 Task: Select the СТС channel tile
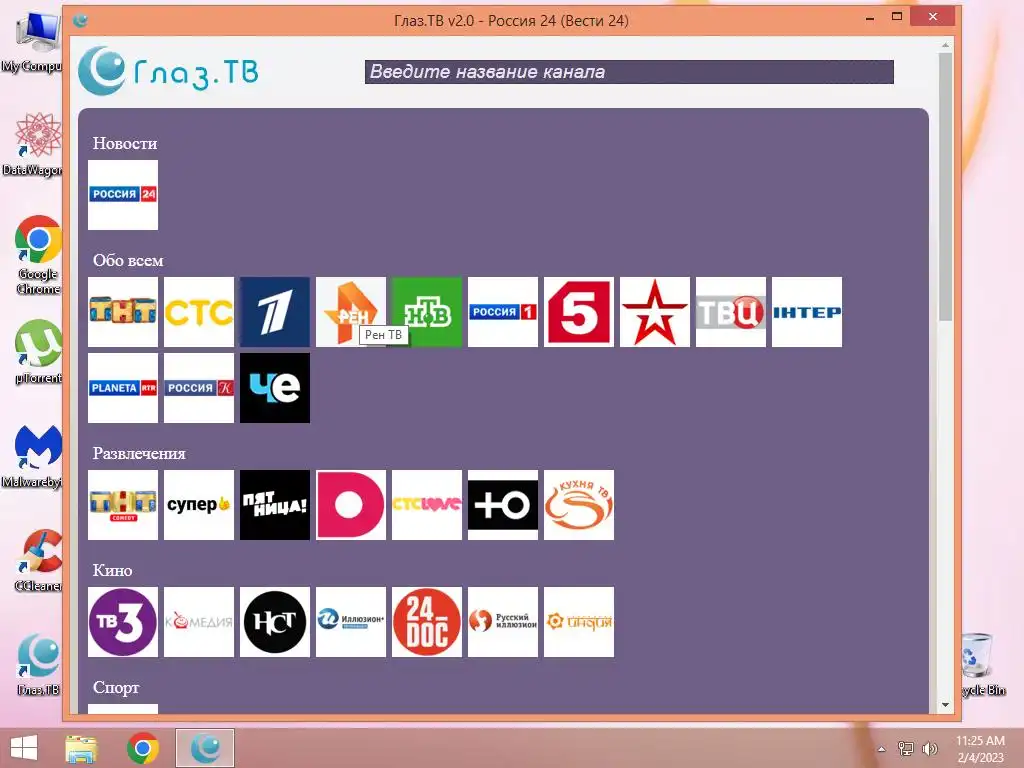tap(199, 312)
